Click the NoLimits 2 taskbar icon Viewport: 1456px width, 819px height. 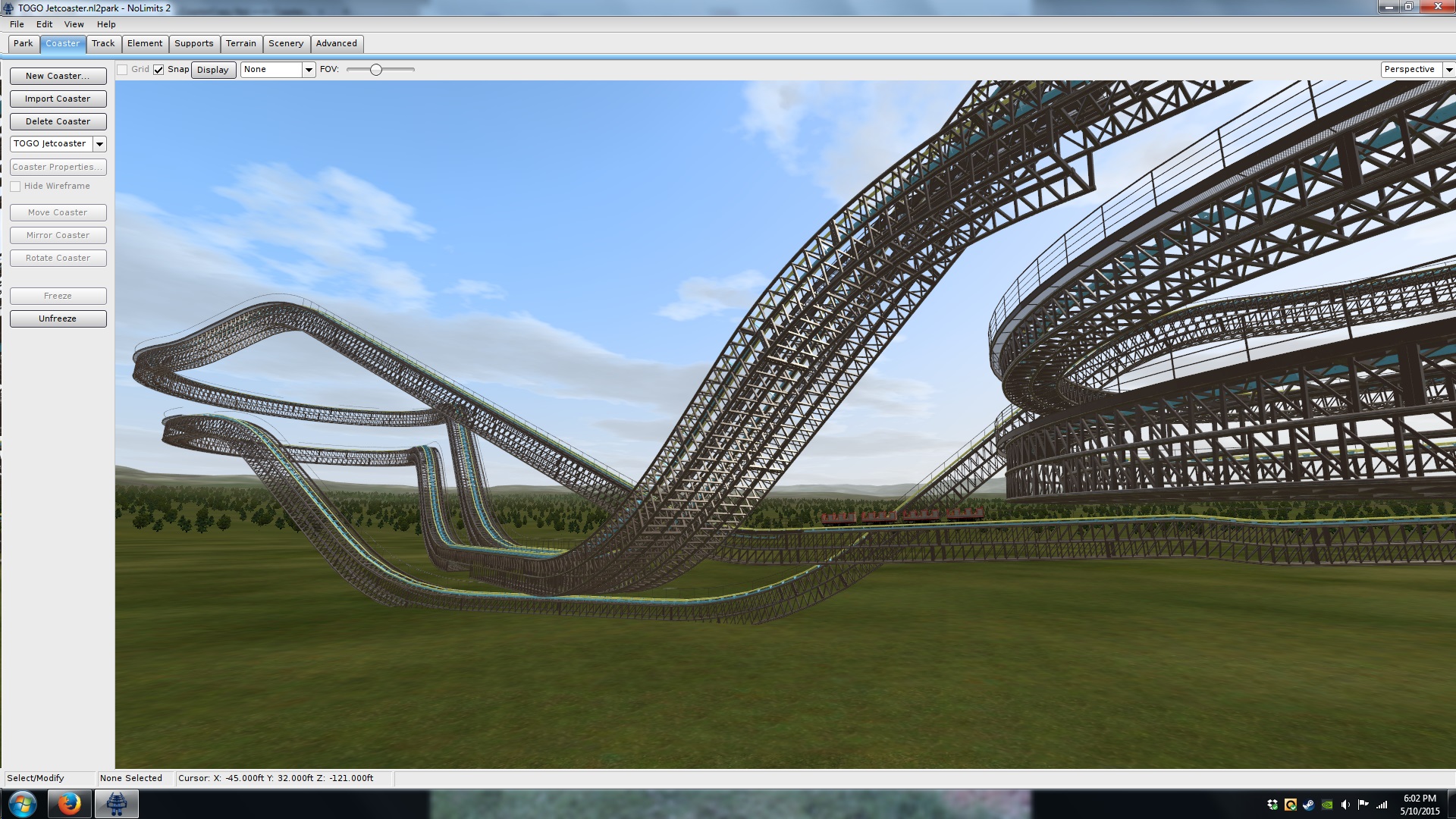pyautogui.click(x=116, y=803)
